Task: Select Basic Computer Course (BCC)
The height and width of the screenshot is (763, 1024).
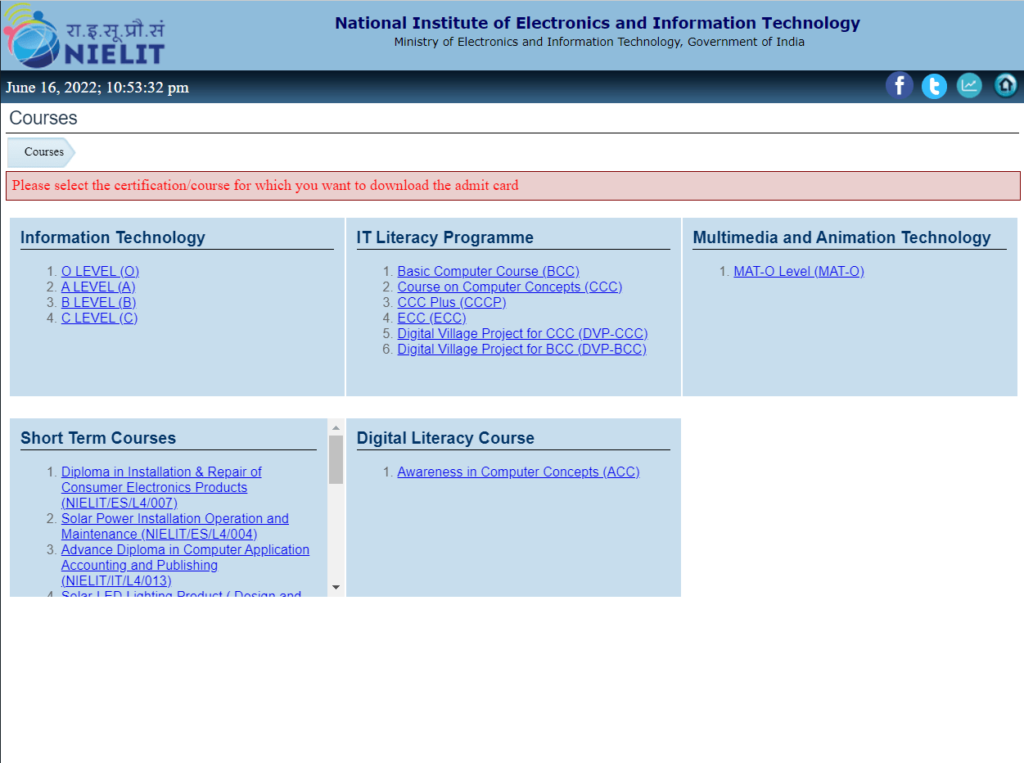Action: pyautogui.click(x=488, y=271)
